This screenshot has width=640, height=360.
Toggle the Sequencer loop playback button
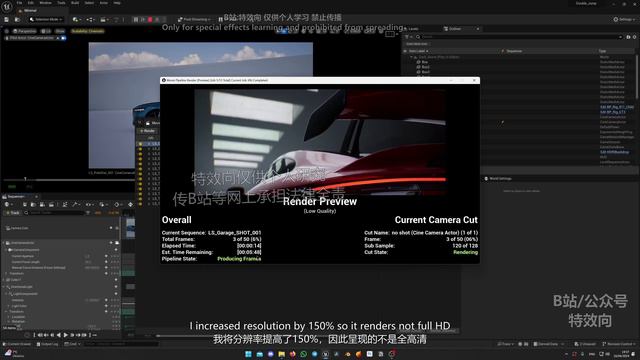pos(95,335)
